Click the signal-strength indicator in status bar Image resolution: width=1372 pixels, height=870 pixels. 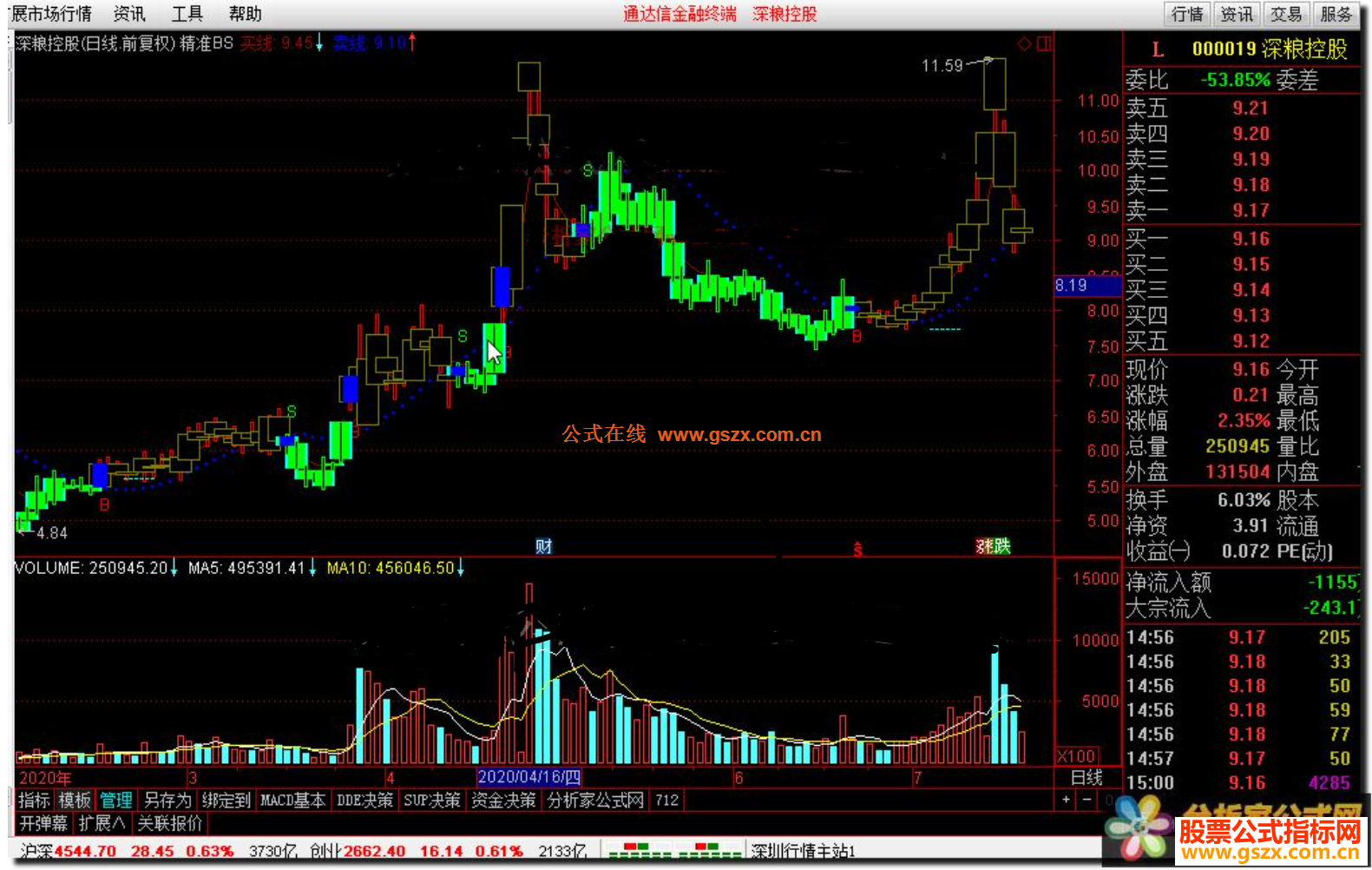(x=673, y=850)
